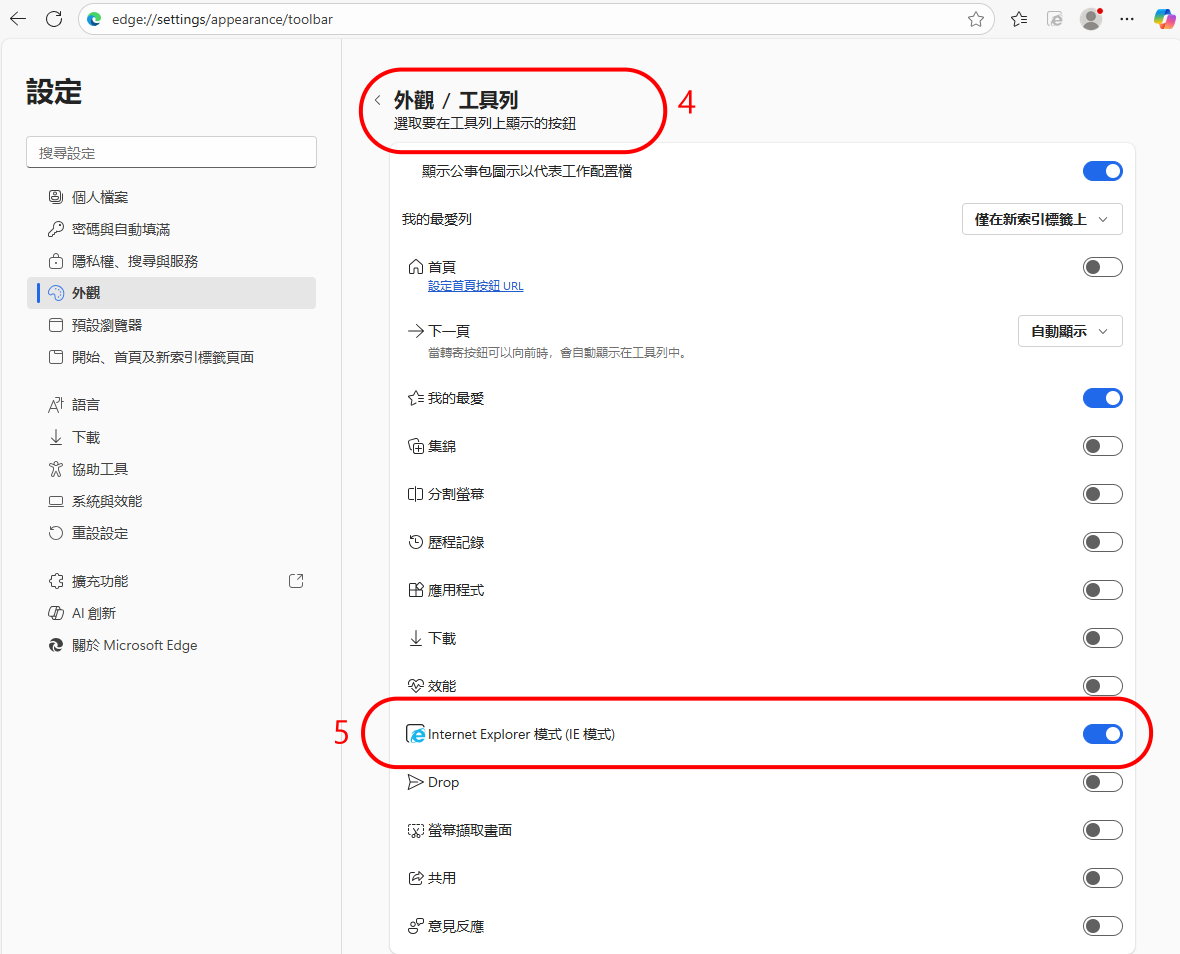Launch Copilot from the toolbar icon
This screenshot has width=1180, height=954.
1163,19
